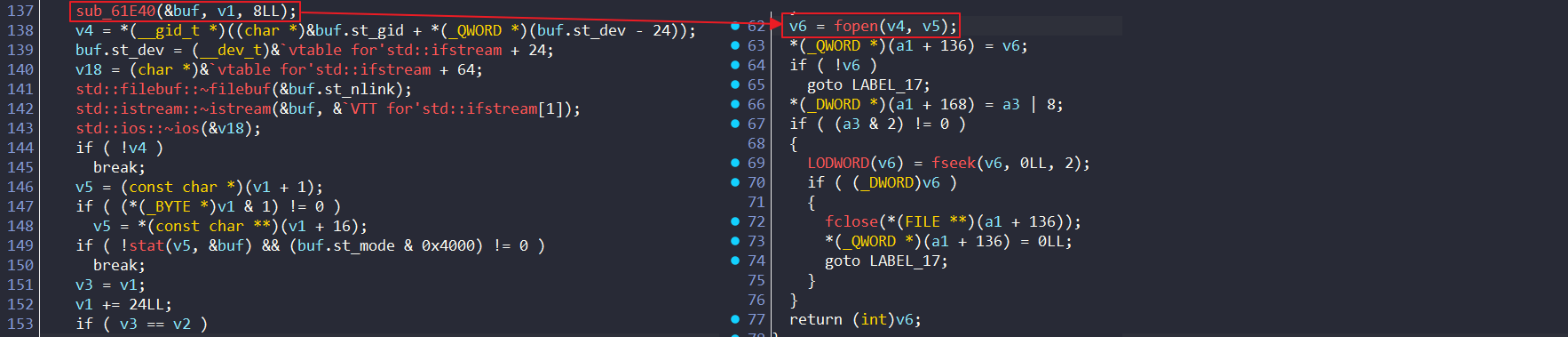Click breakpoint dot beside line 72
This screenshot has width=1568, height=337.
735,221
